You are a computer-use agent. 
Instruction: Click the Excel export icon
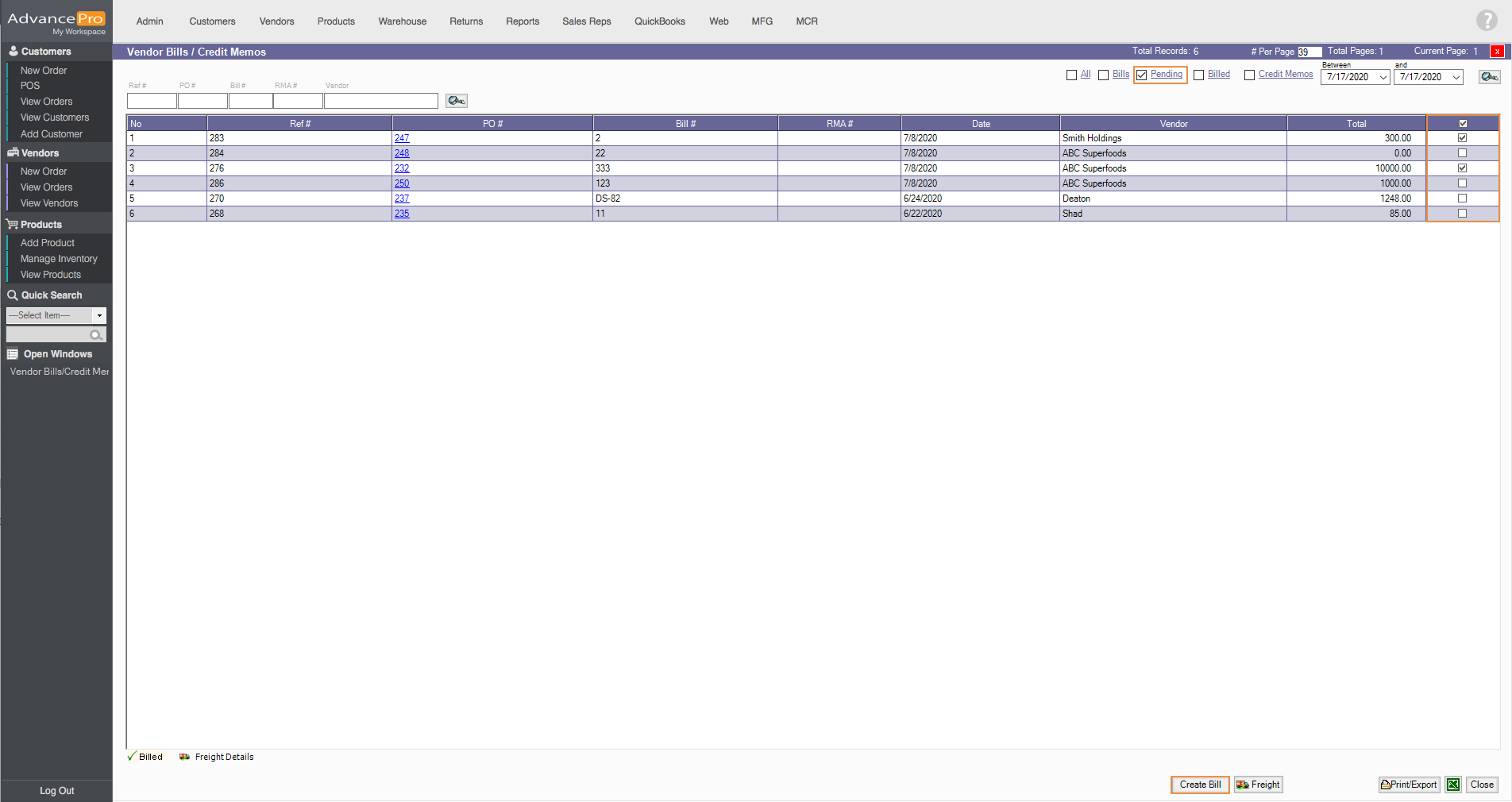(1453, 785)
